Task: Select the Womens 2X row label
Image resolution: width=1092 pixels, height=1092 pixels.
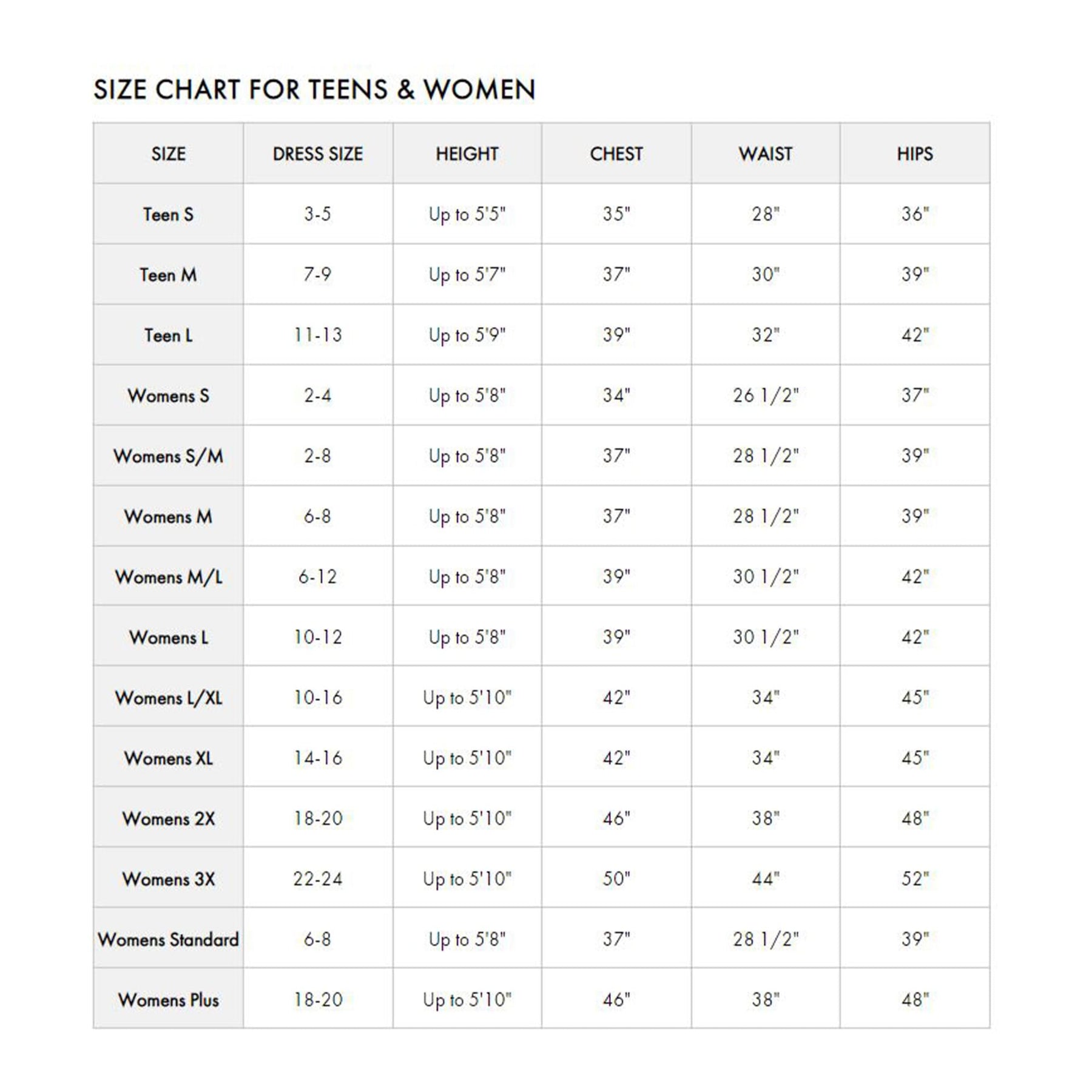Action: tap(168, 819)
